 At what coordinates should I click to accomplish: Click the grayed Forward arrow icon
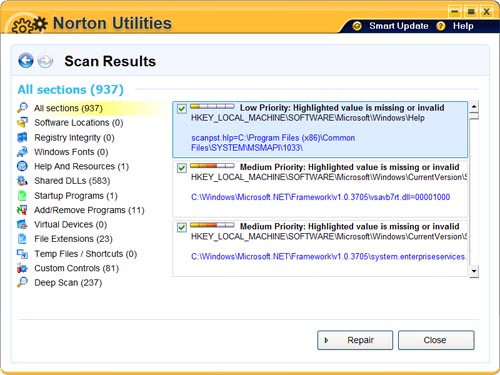point(45,61)
